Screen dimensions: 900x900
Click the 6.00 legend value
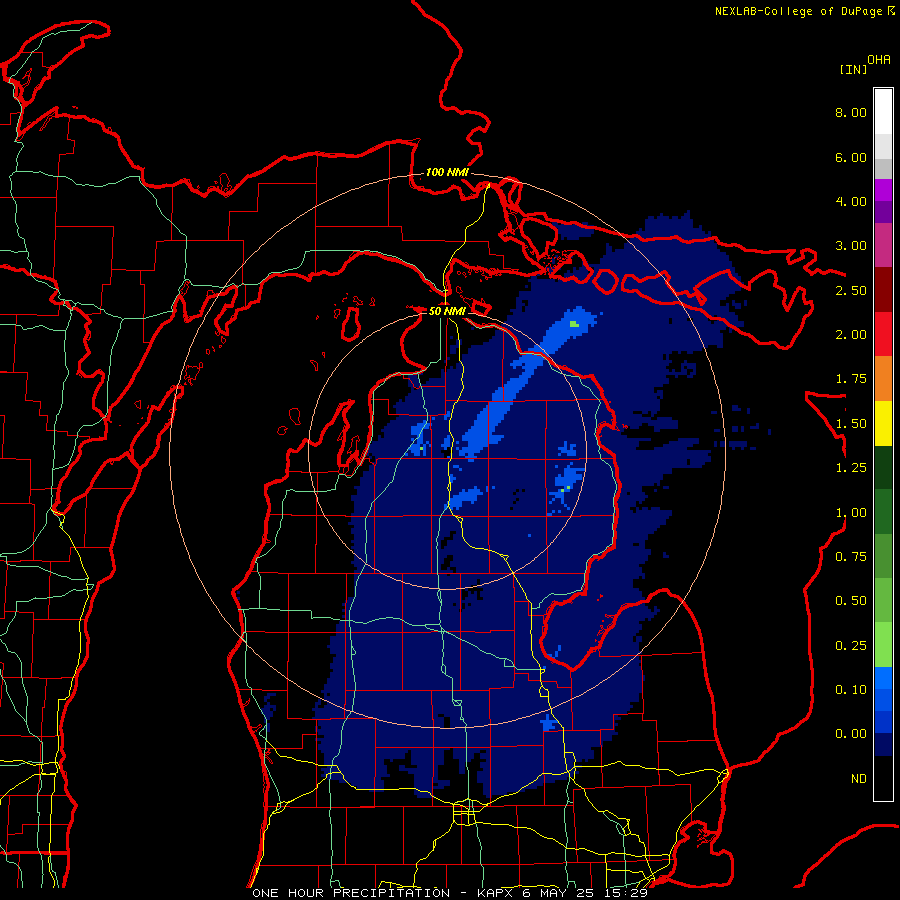coord(851,157)
